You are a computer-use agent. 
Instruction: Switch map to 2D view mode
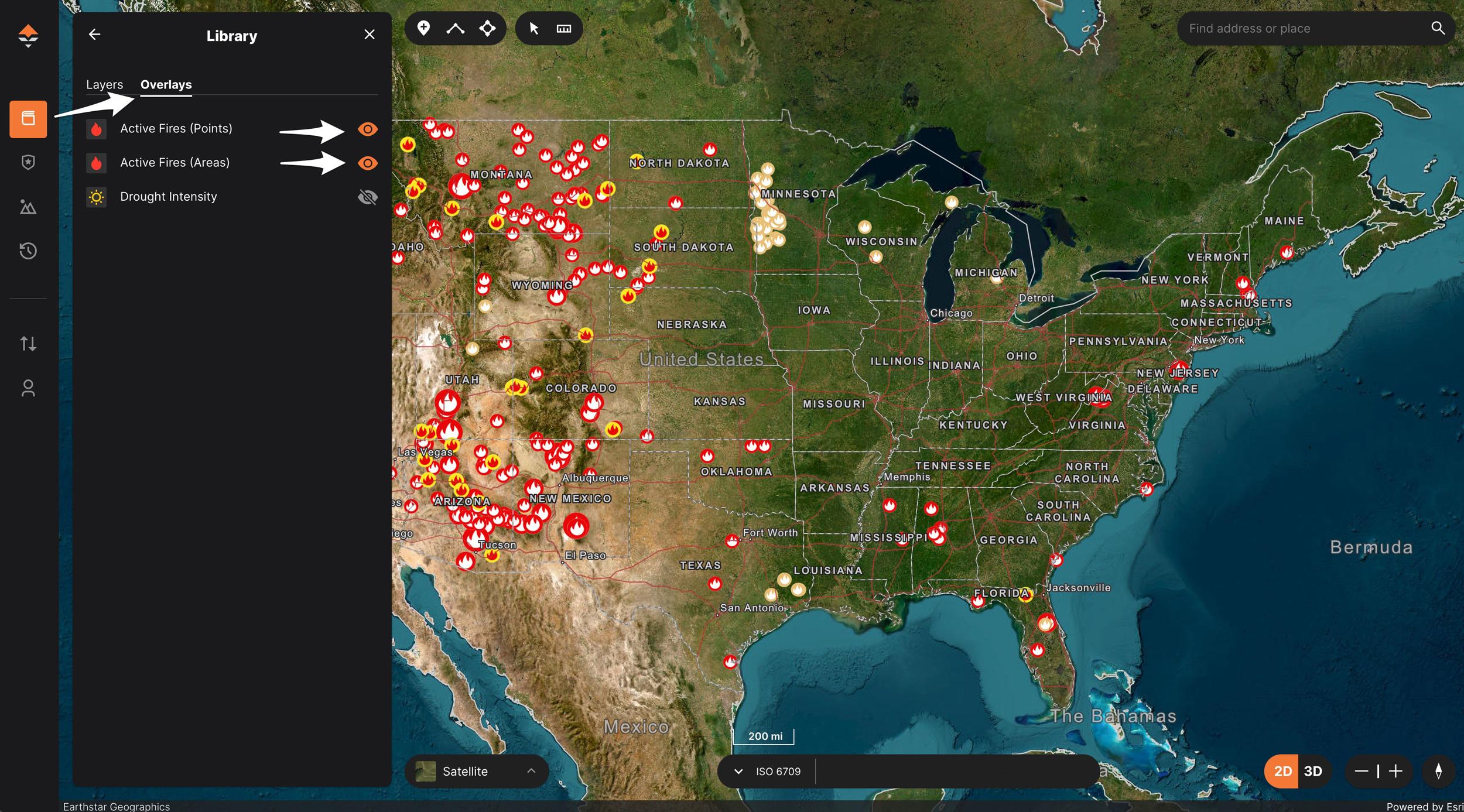pos(1283,771)
